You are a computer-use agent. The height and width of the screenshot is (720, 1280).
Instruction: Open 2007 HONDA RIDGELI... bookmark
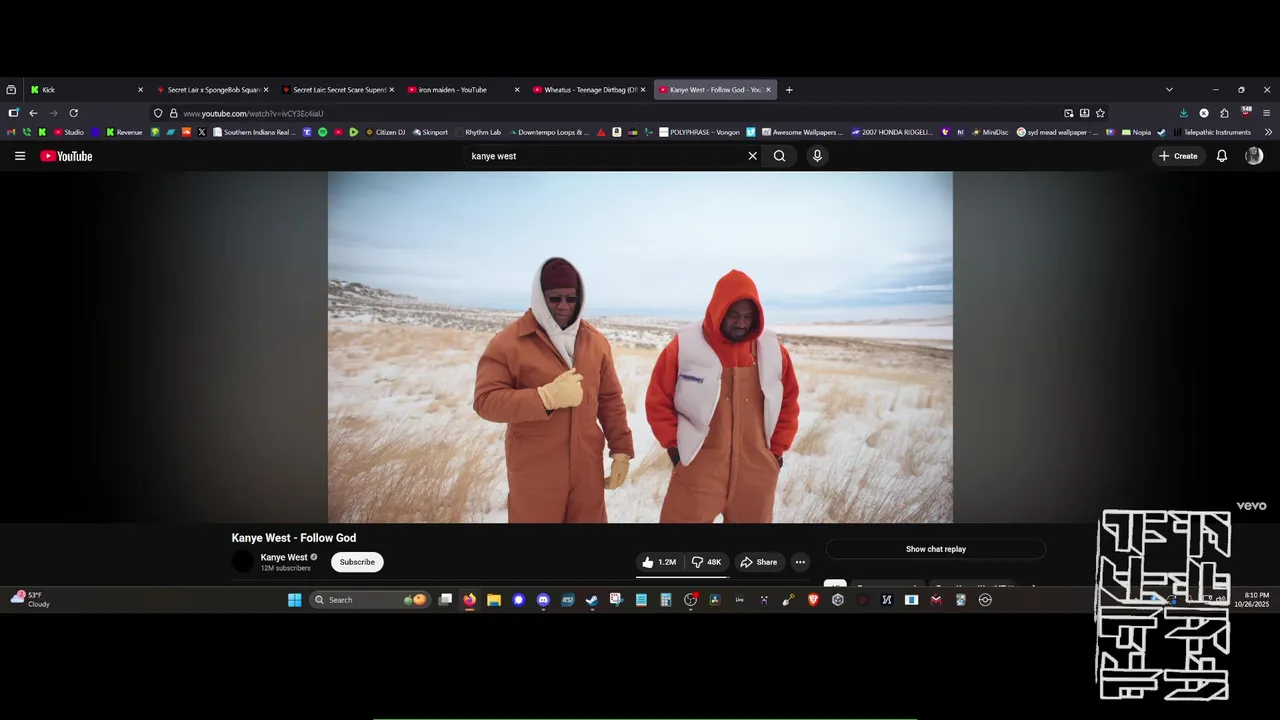pos(893,132)
